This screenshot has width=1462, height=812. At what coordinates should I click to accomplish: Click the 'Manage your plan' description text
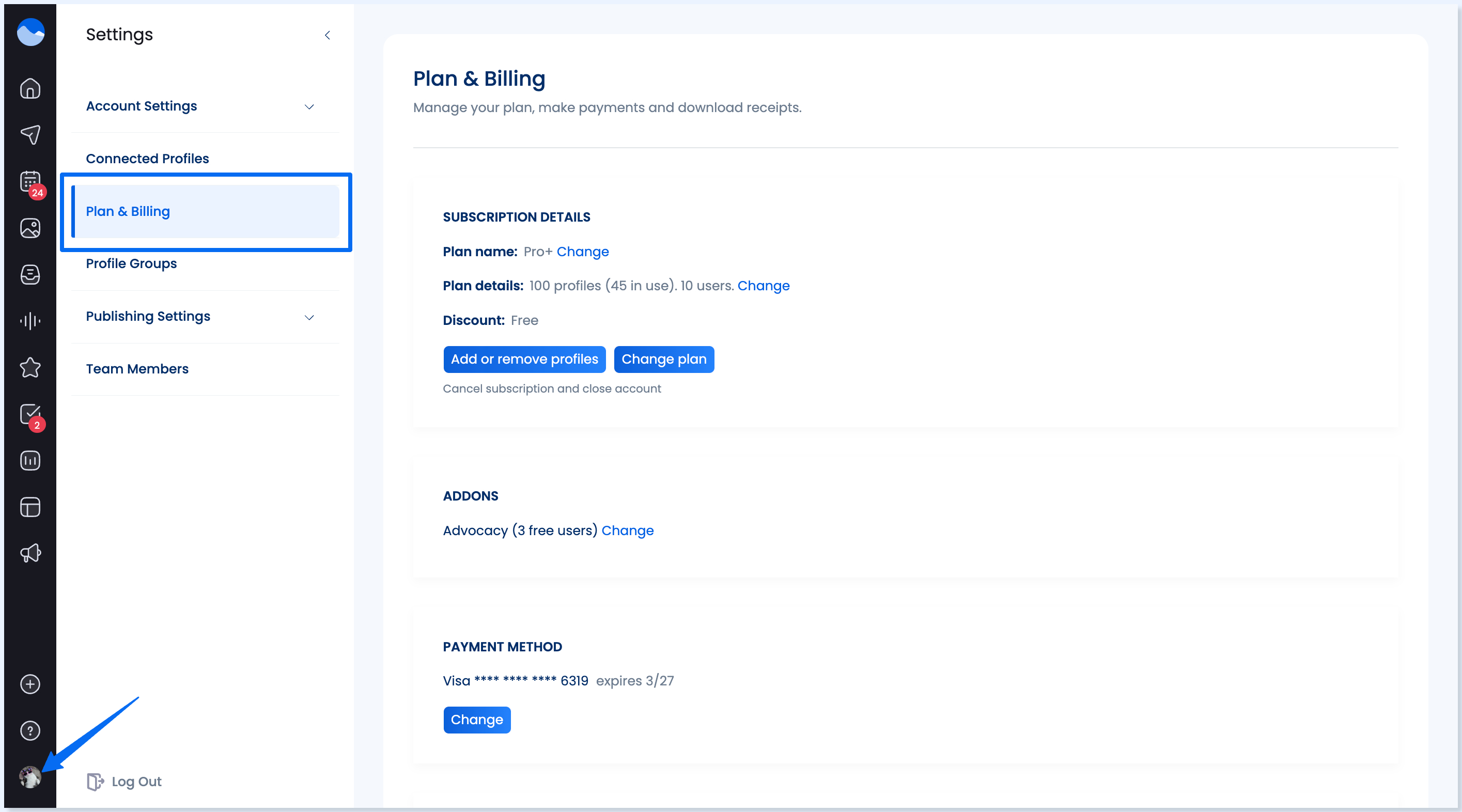point(608,108)
